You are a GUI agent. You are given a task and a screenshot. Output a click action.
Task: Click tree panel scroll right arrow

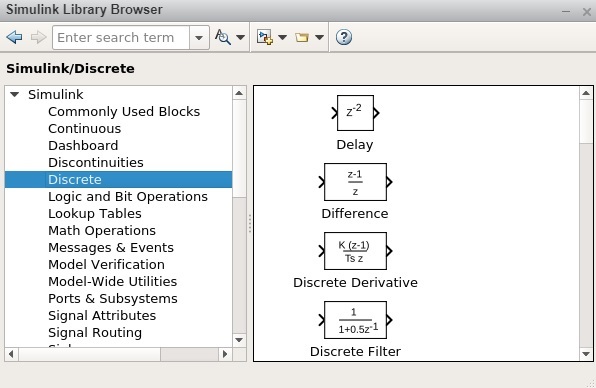[225, 354]
